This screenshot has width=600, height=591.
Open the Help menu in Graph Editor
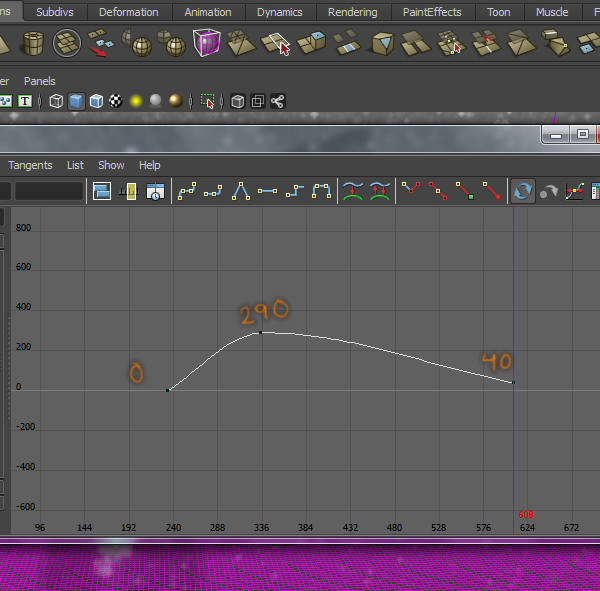point(149,165)
